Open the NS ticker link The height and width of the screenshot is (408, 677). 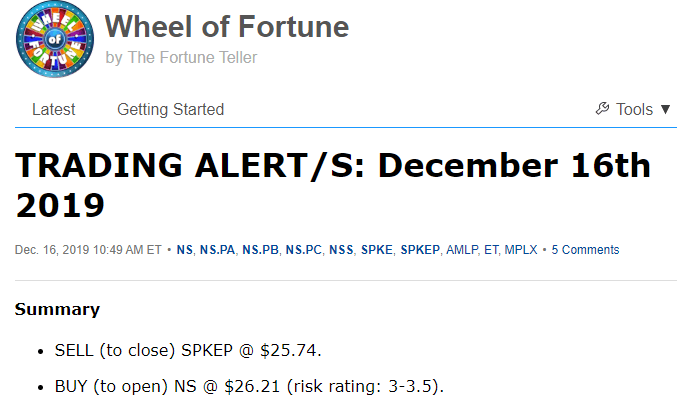pos(185,250)
